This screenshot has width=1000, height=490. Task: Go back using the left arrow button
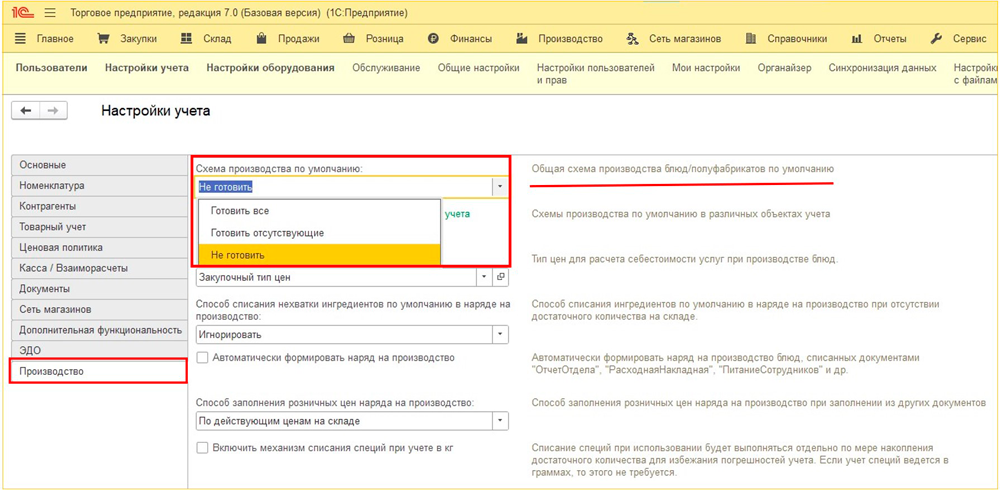pyautogui.click(x=26, y=111)
